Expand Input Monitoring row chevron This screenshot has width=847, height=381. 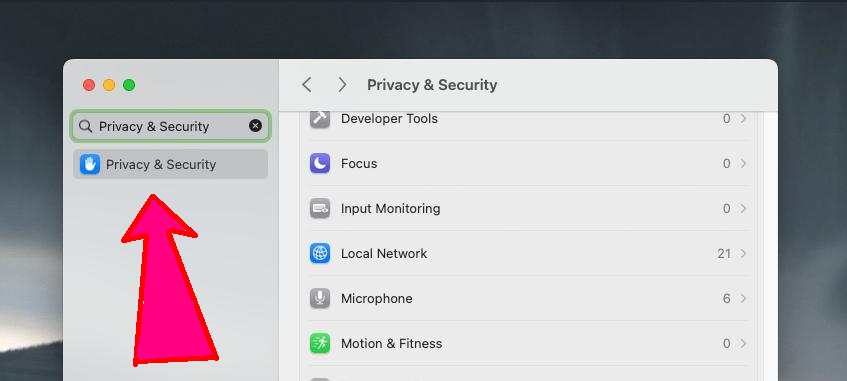click(x=743, y=209)
